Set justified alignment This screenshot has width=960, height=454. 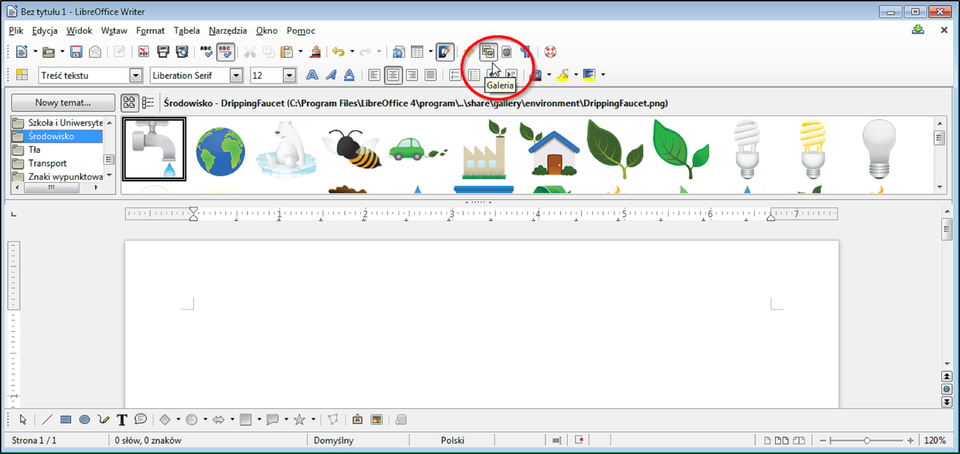431,75
